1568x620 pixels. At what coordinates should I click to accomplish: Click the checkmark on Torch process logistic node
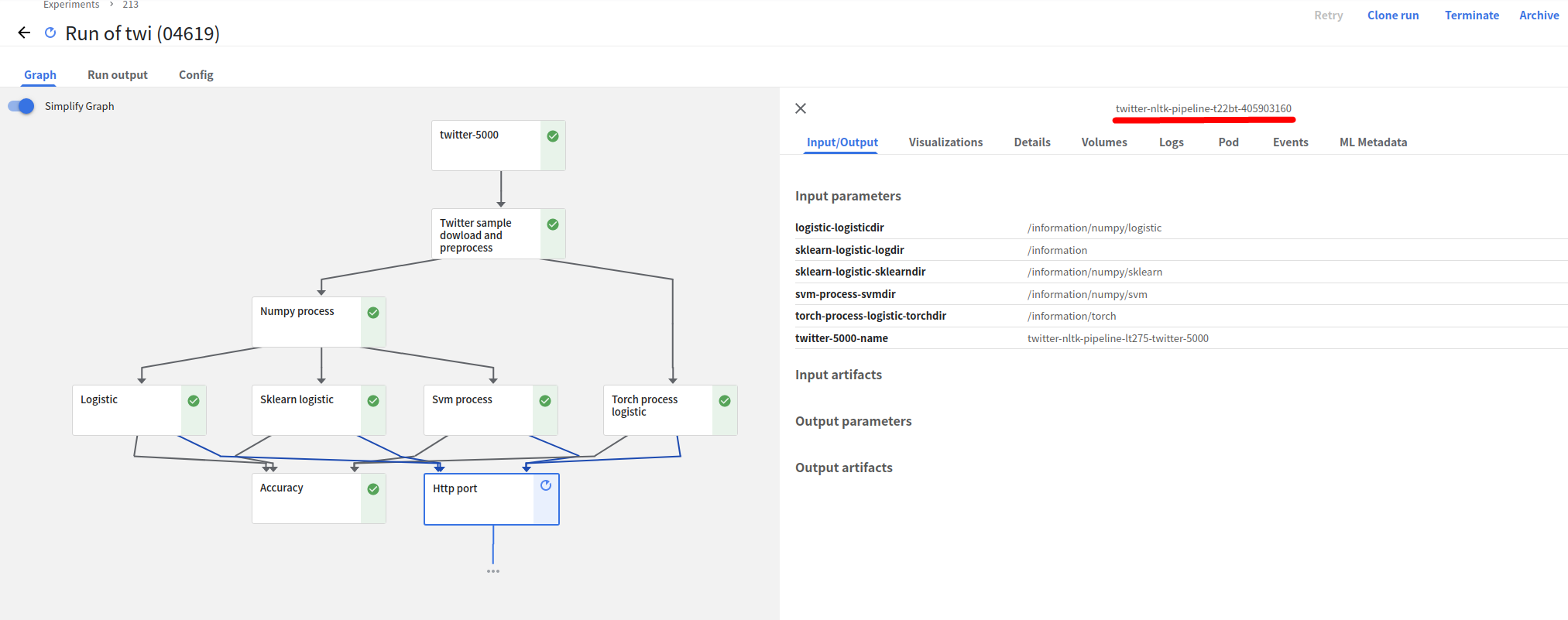[725, 401]
